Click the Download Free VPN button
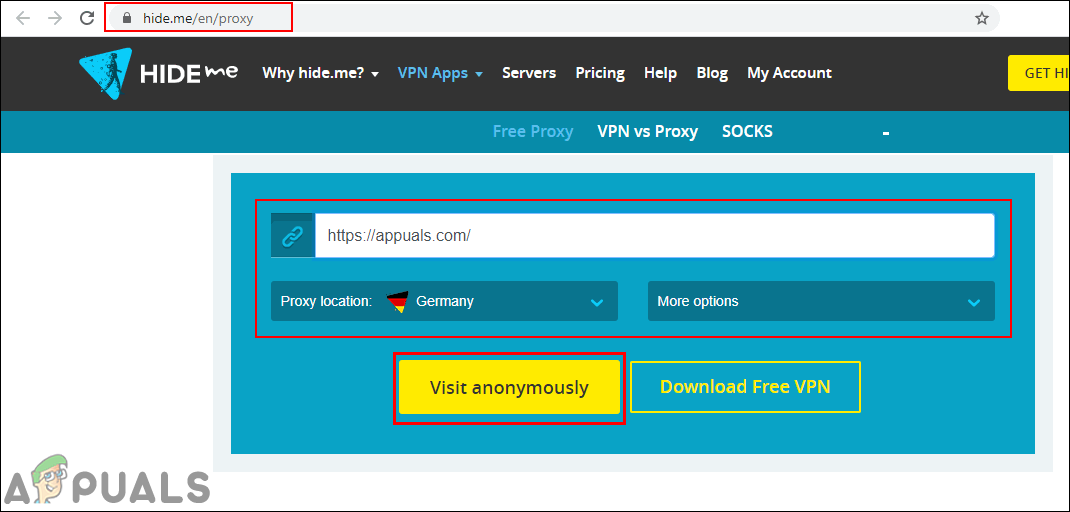This screenshot has height=512, width=1070. (745, 387)
